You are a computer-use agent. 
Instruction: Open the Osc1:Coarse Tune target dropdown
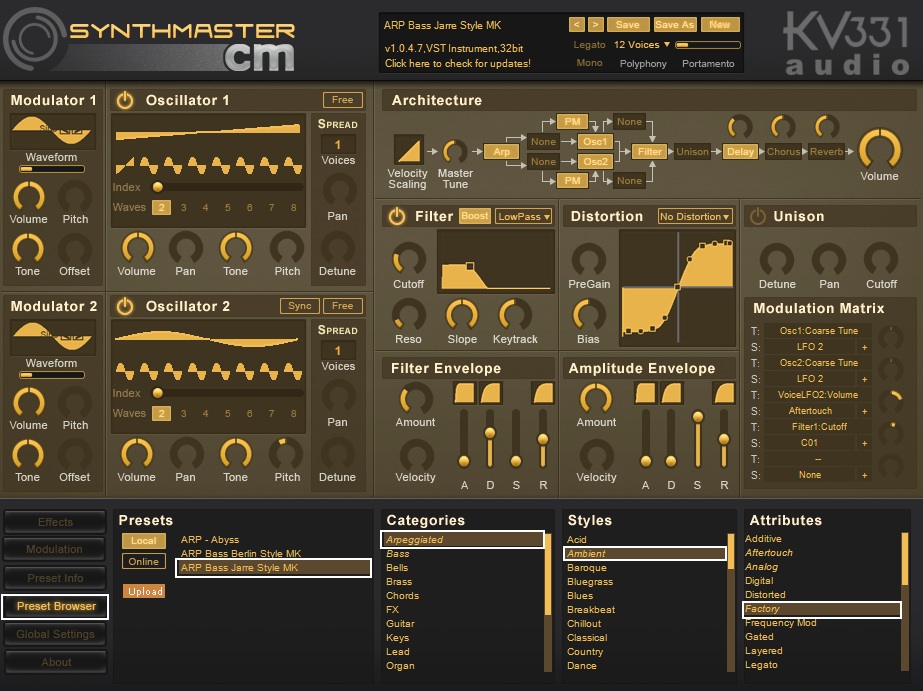tap(819, 331)
